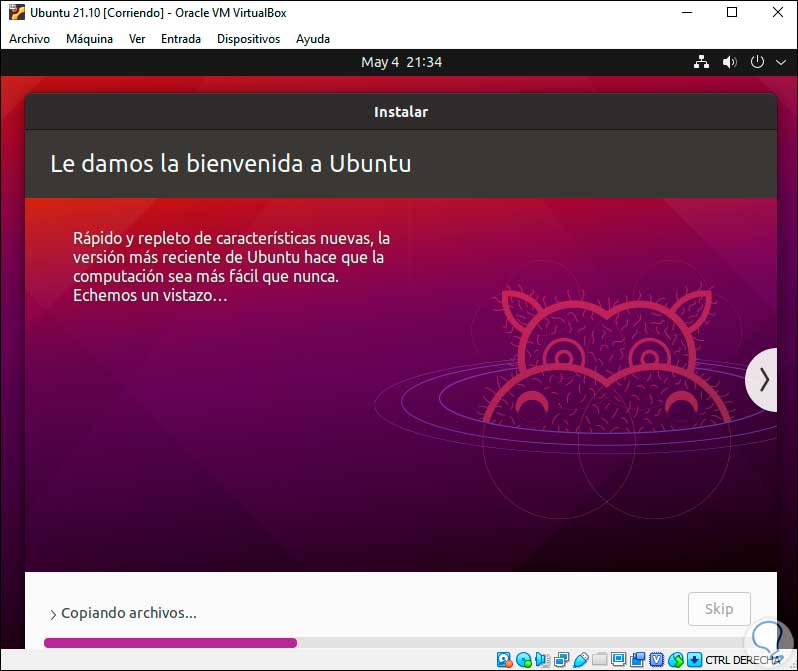Expand the Ubuntu system menu arrow

[x=781, y=63]
